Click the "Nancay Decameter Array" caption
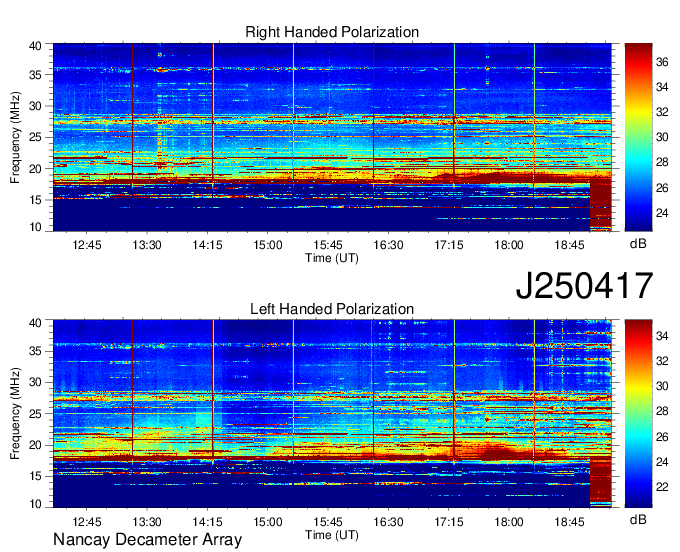 coord(147,540)
